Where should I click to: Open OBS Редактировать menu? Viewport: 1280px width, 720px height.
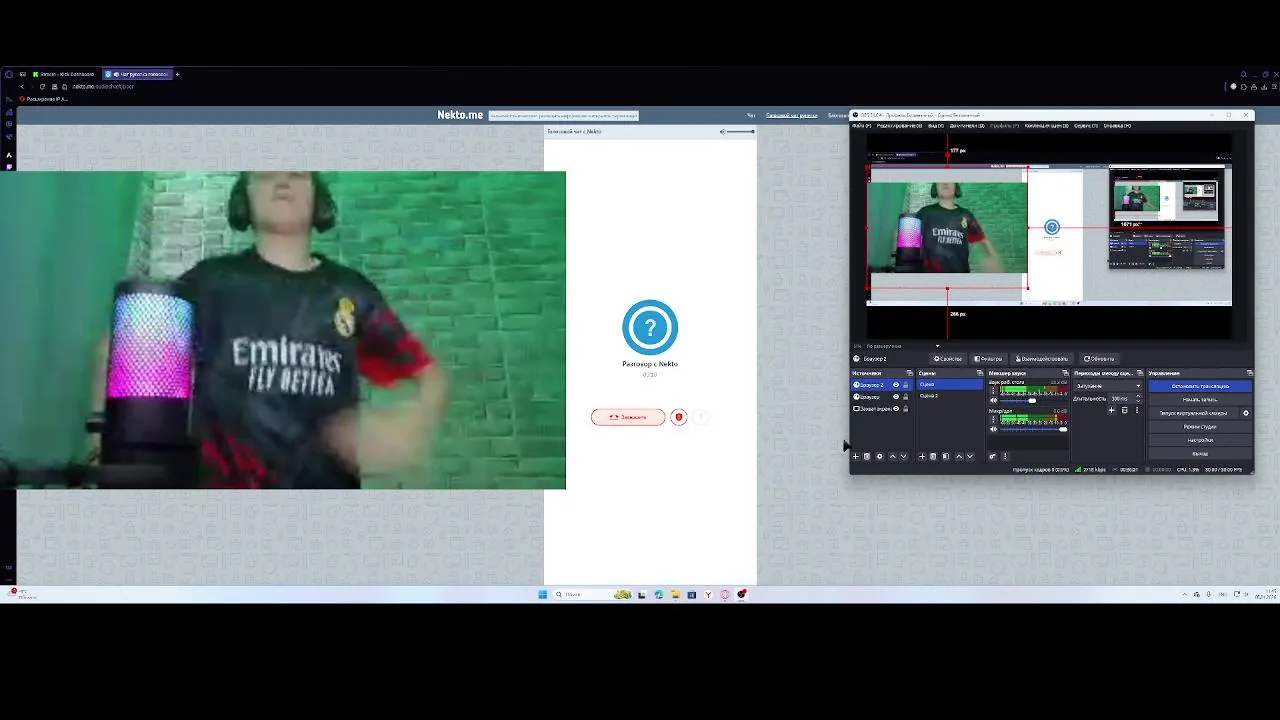[899, 126]
